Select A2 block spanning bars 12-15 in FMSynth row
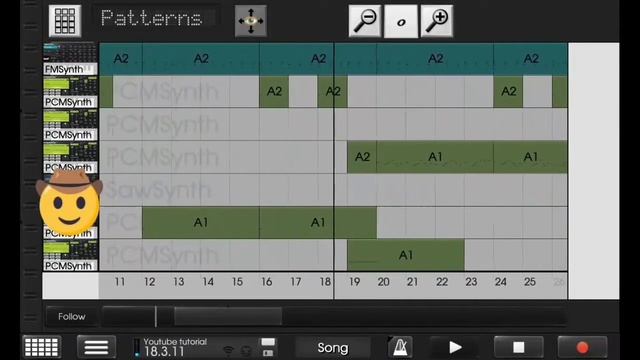Screen dimensions: 640x360 (201, 59)
